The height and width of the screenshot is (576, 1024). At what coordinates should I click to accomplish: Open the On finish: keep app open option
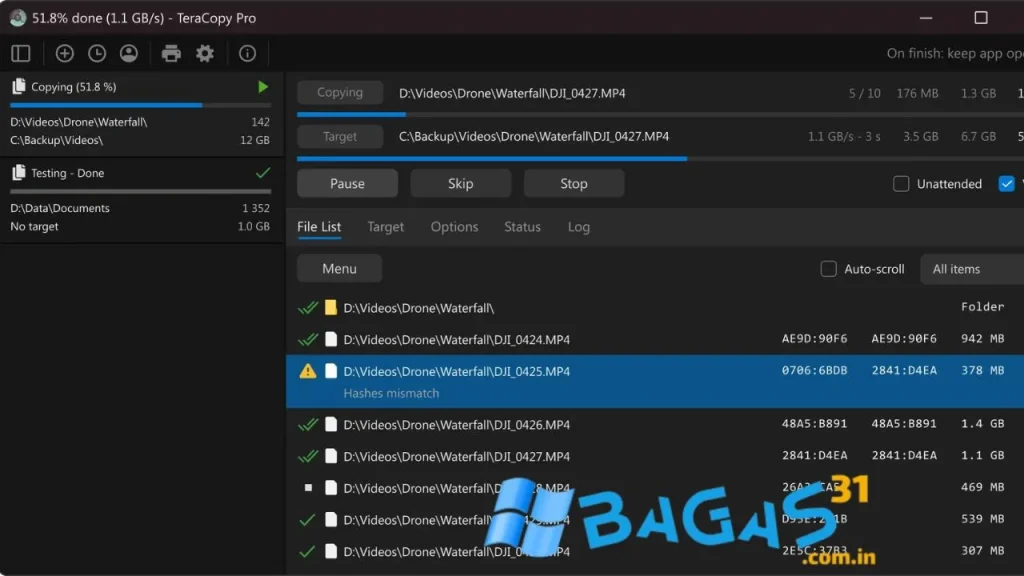[955, 54]
